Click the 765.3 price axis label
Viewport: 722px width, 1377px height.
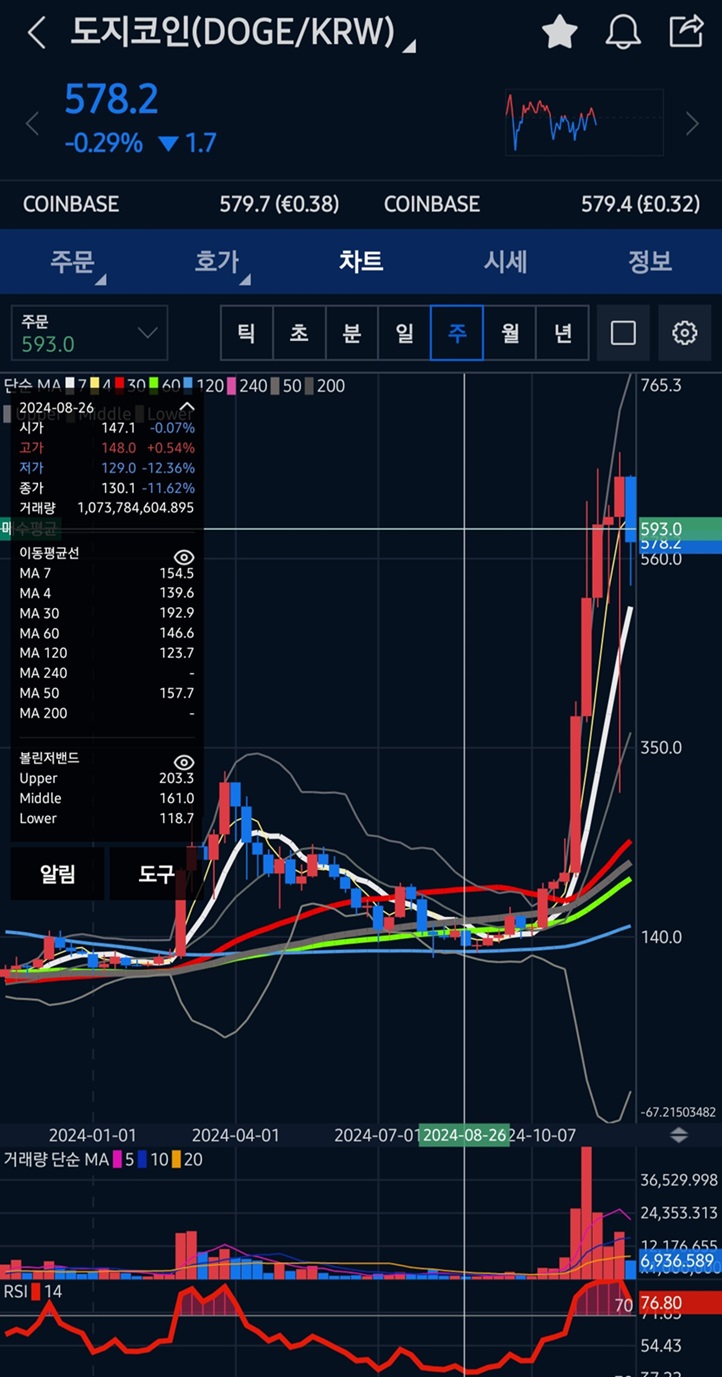pos(663,385)
